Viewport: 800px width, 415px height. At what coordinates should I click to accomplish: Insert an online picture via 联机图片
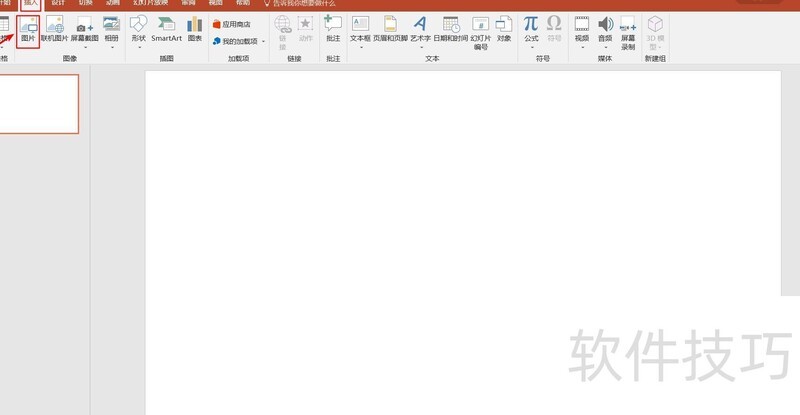coord(54,28)
